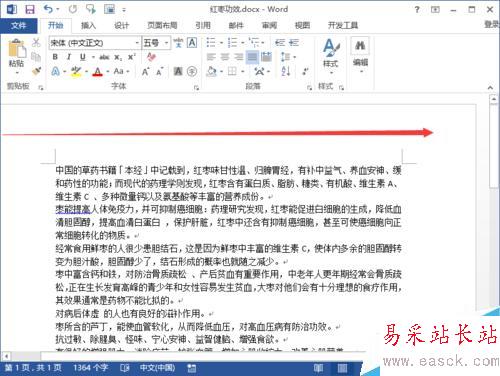500x376 pixels.
Task: Toggle subscript (x₂) formatting
Action: pos(118,57)
